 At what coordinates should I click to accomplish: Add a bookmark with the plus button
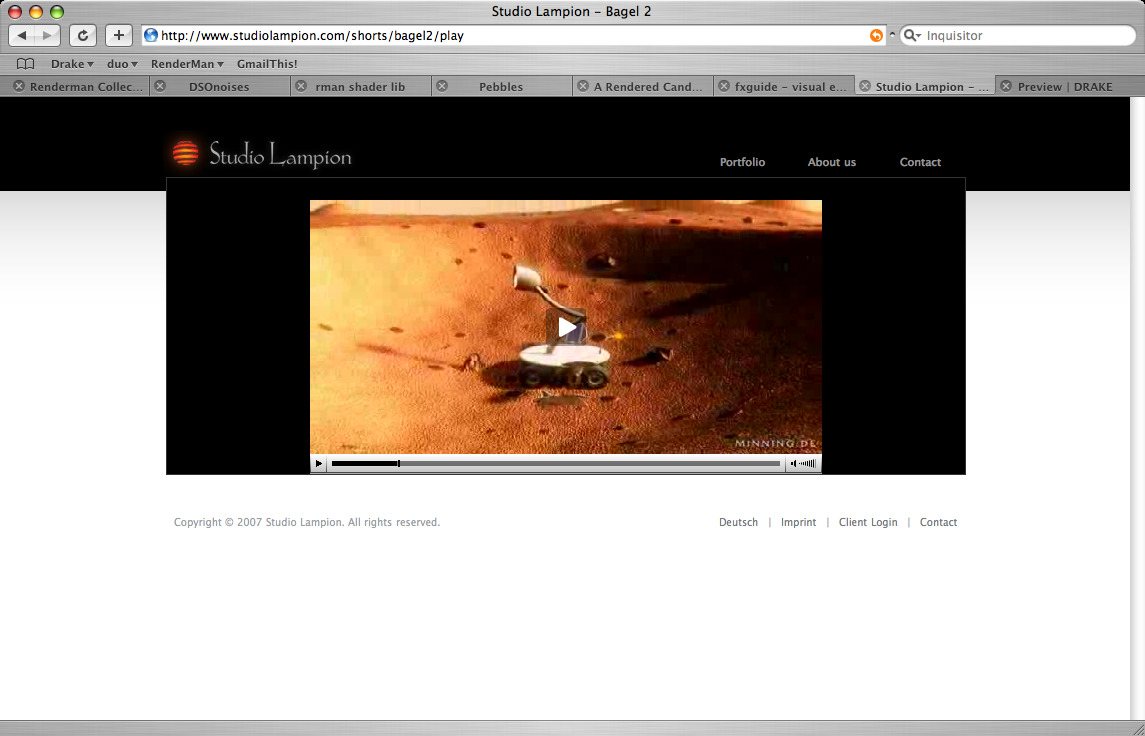pyautogui.click(x=118, y=35)
